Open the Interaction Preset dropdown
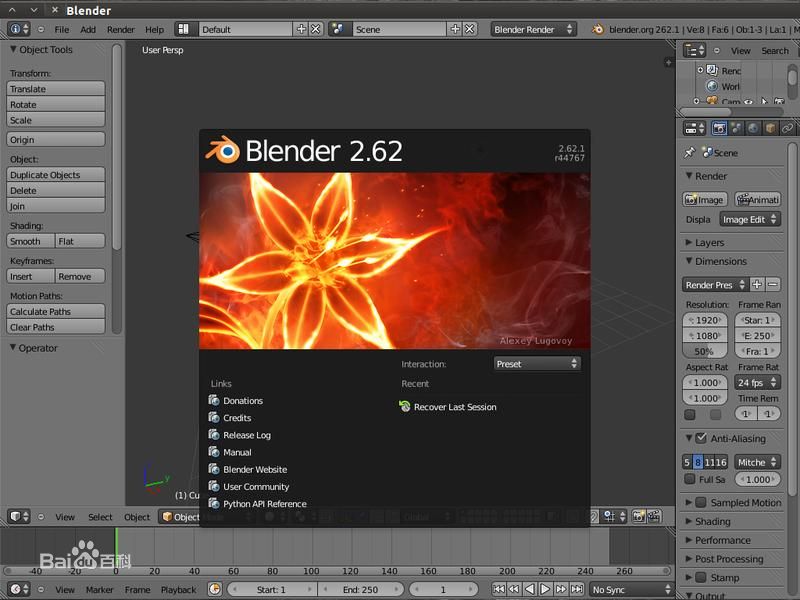The image size is (800, 600). pos(537,364)
